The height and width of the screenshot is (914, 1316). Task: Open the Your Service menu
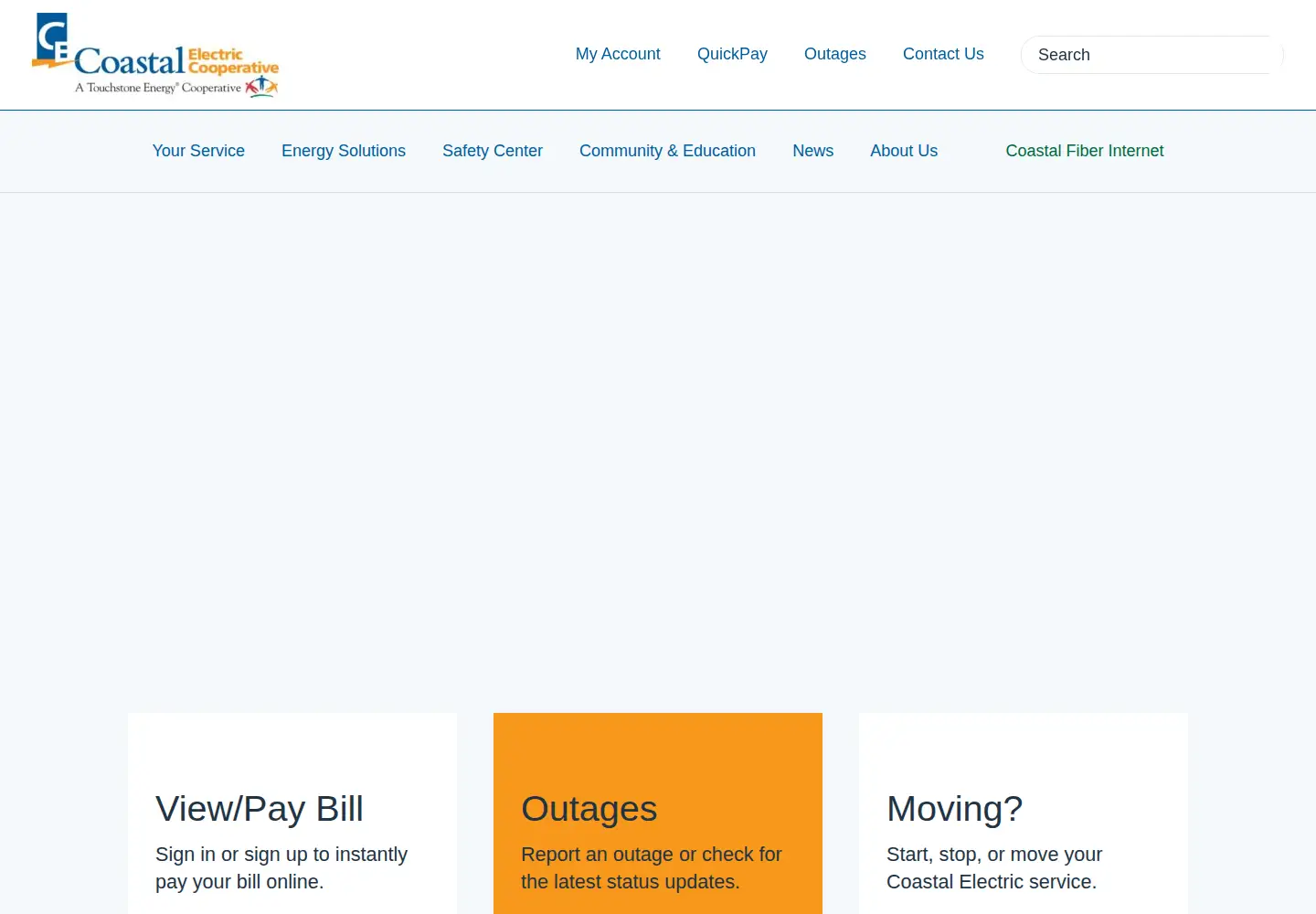pyautogui.click(x=198, y=151)
